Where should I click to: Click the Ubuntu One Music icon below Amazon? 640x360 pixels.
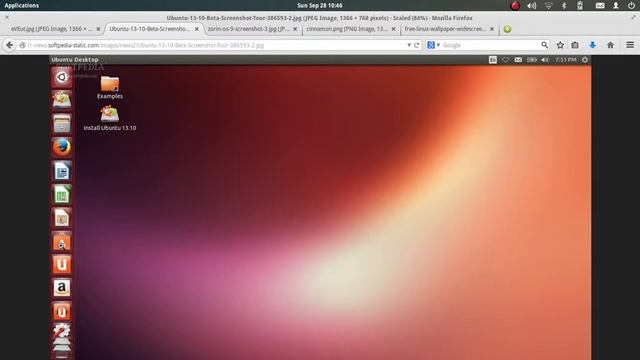tap(62, 312)
